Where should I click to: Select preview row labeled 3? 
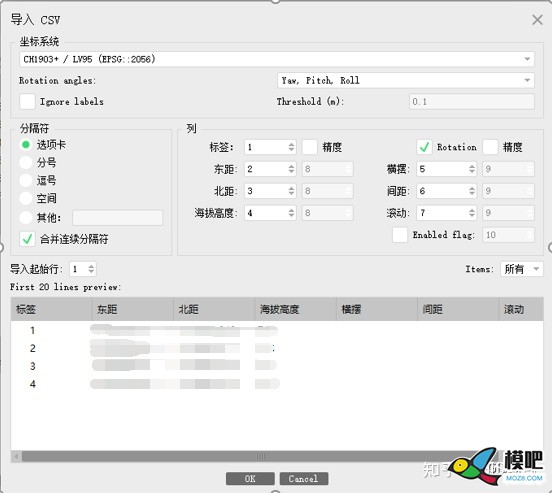pos(277,366)
